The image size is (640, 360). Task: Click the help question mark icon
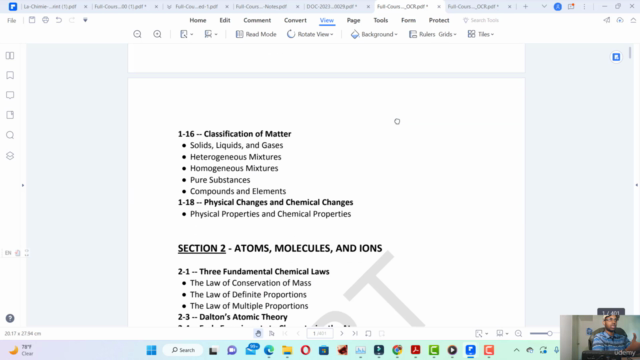tap(10, 318)
